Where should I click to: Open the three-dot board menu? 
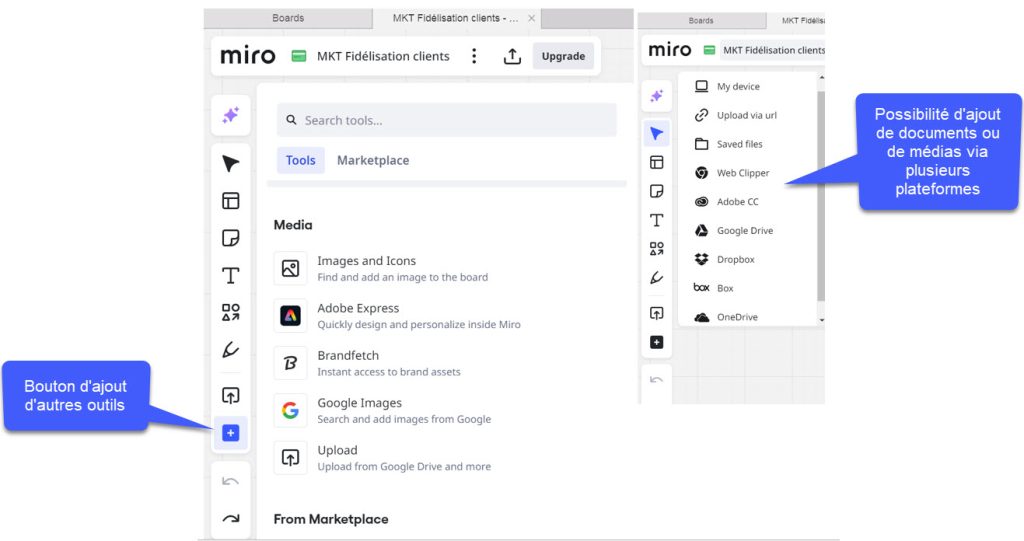tap(474, 56)
